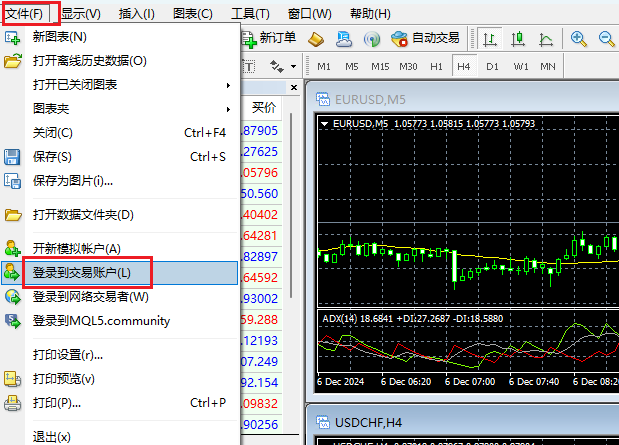Close the market watch panel
Screen dimensions: 619x445
294,87
